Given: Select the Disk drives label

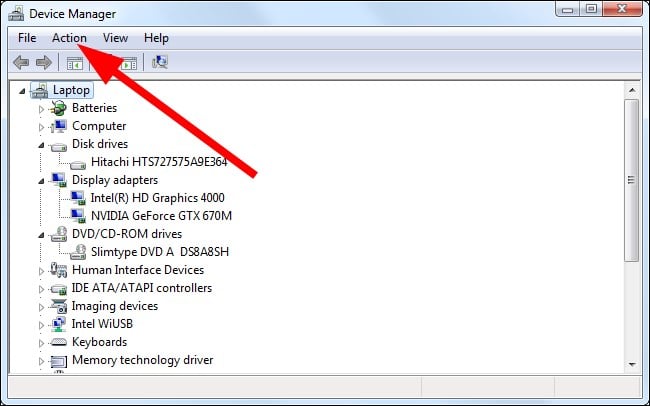Looking at the screenshot, I should [x=100, y=144].
